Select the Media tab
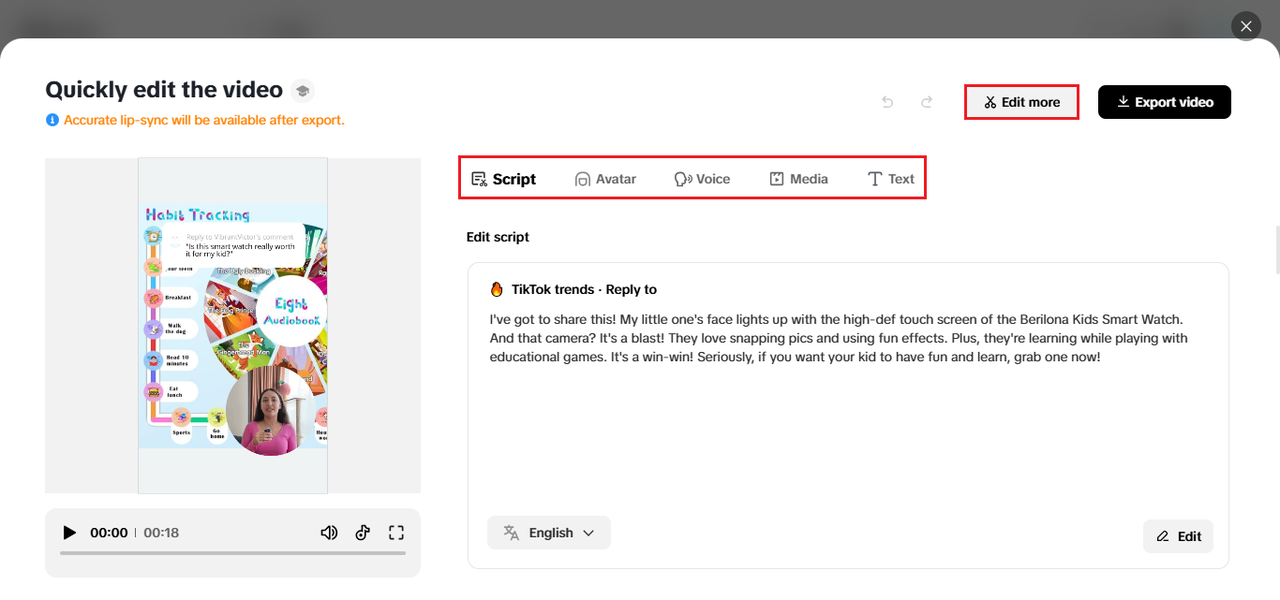1280x600 pixels. coord(798,179)
